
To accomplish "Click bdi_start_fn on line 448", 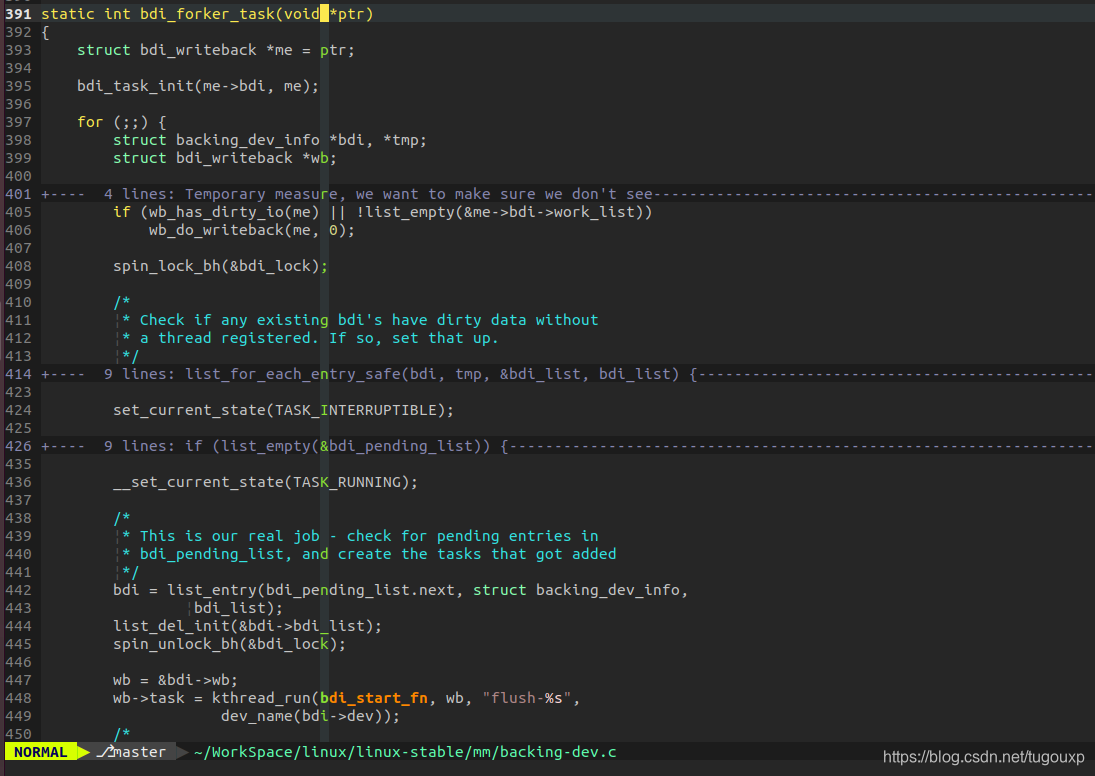I will click(374, 698).
